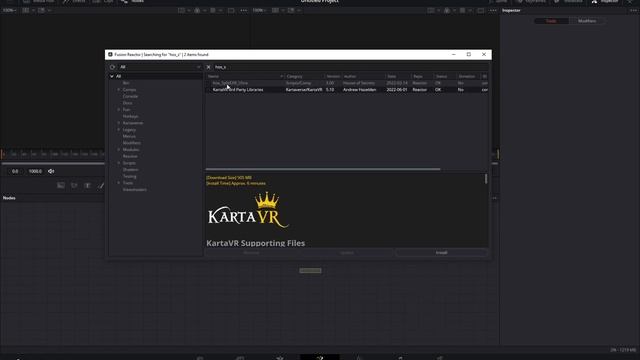
Task: Open the left viewer zoom percentage dropdown
Action: coord(9,11)
